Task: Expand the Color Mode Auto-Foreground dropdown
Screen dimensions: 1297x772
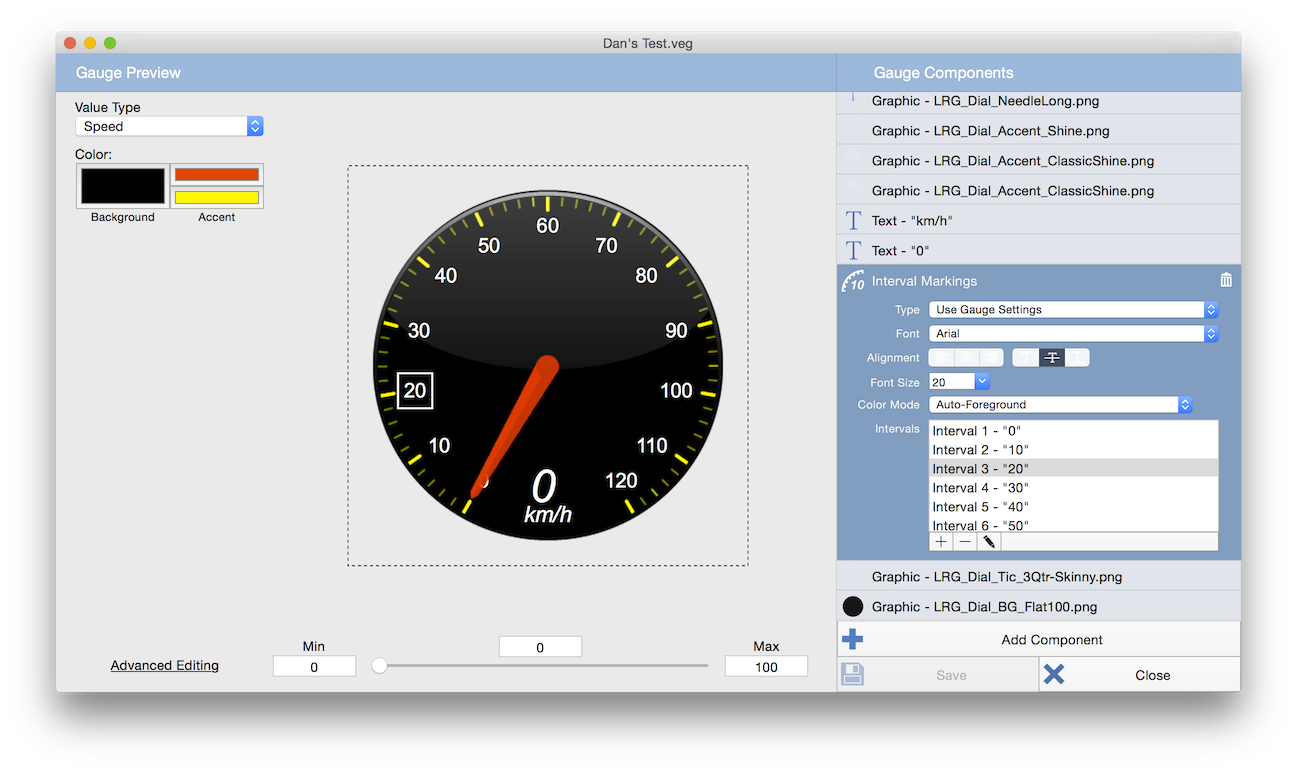Action: 1060,405
